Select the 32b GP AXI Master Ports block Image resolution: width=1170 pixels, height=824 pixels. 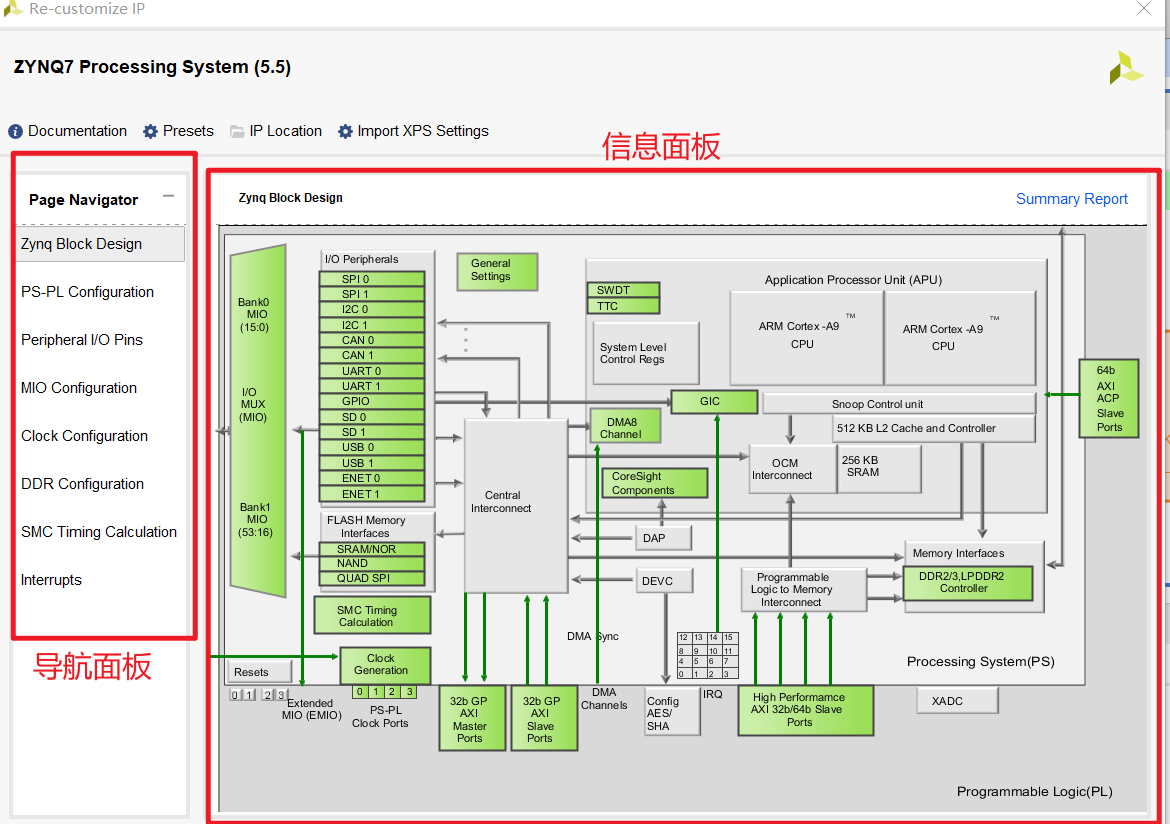471,717
